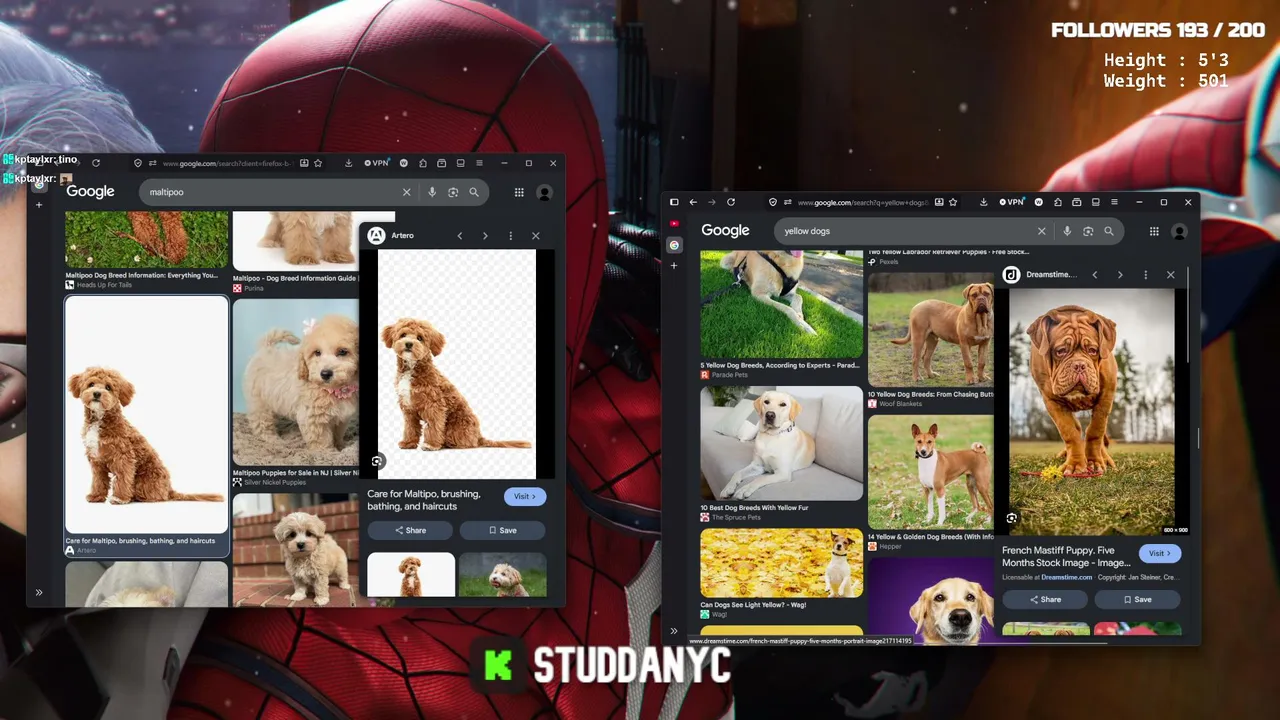Viewport: 1280px width, 720px height.
Task: Open Google apps grid in the maltipoo window
Action: point(519,192)
